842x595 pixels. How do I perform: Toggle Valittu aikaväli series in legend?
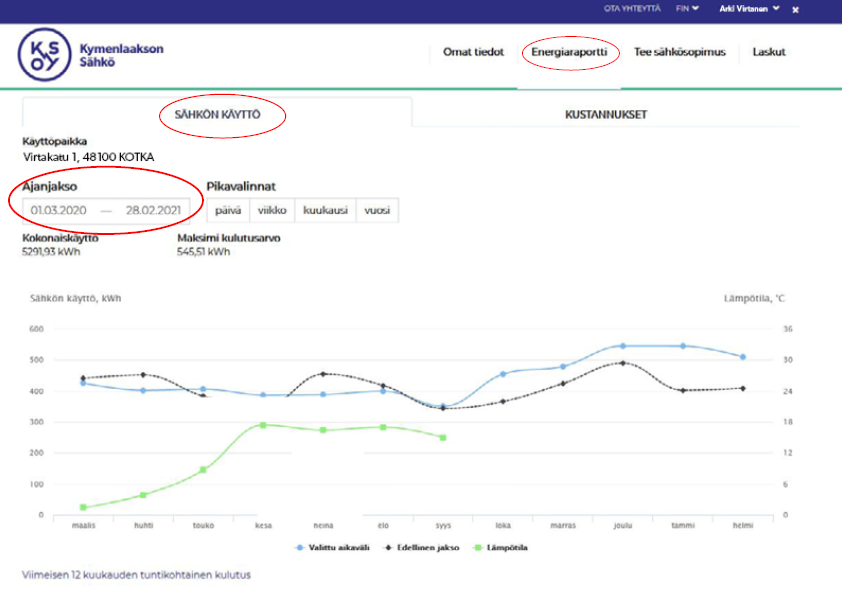point(333,548)
